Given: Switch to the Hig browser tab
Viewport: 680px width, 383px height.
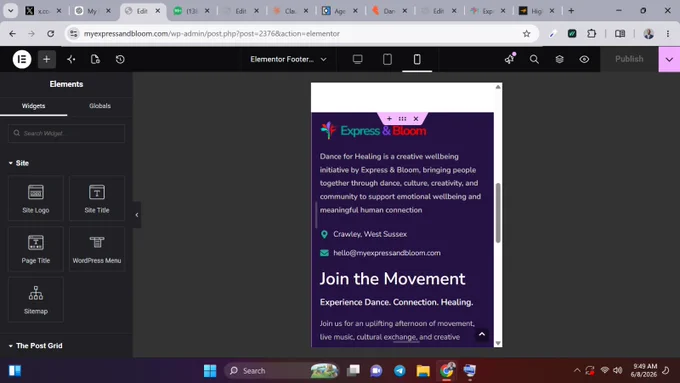Looking at the screenshot, I should point(537,11).
